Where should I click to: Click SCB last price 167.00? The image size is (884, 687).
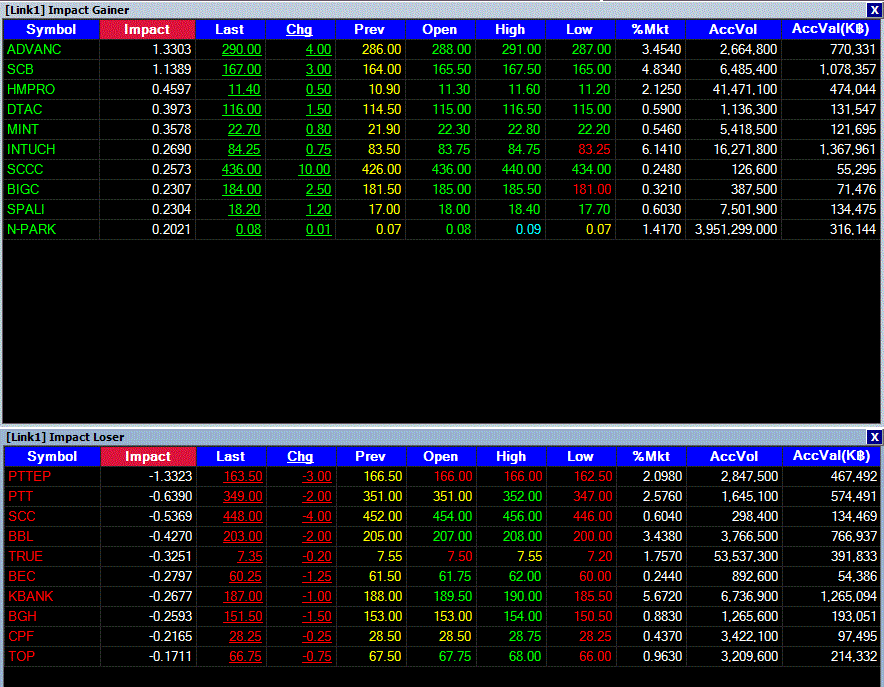tap(241, 69)
